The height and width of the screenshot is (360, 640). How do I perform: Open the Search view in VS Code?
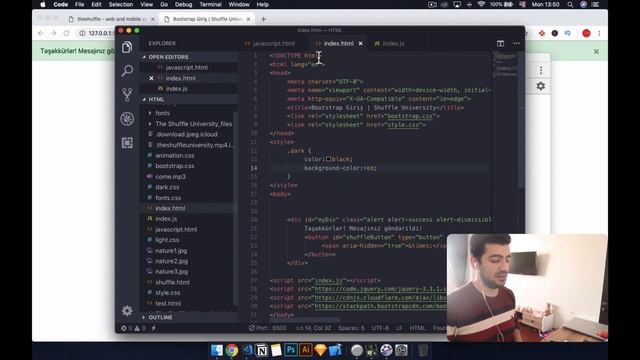127,71
